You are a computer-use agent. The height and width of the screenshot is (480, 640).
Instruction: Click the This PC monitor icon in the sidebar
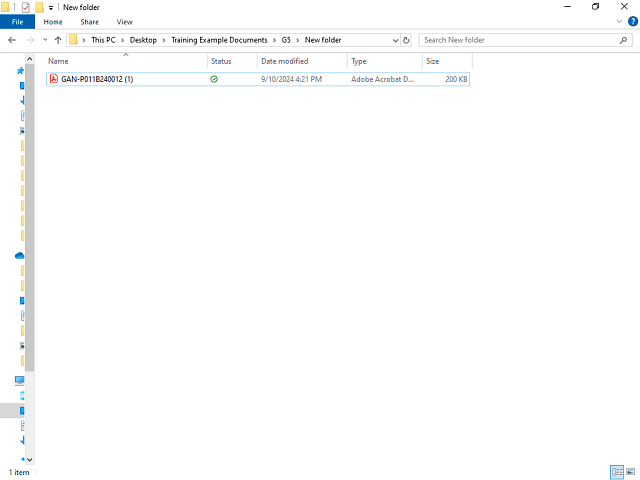click(19, 380)
